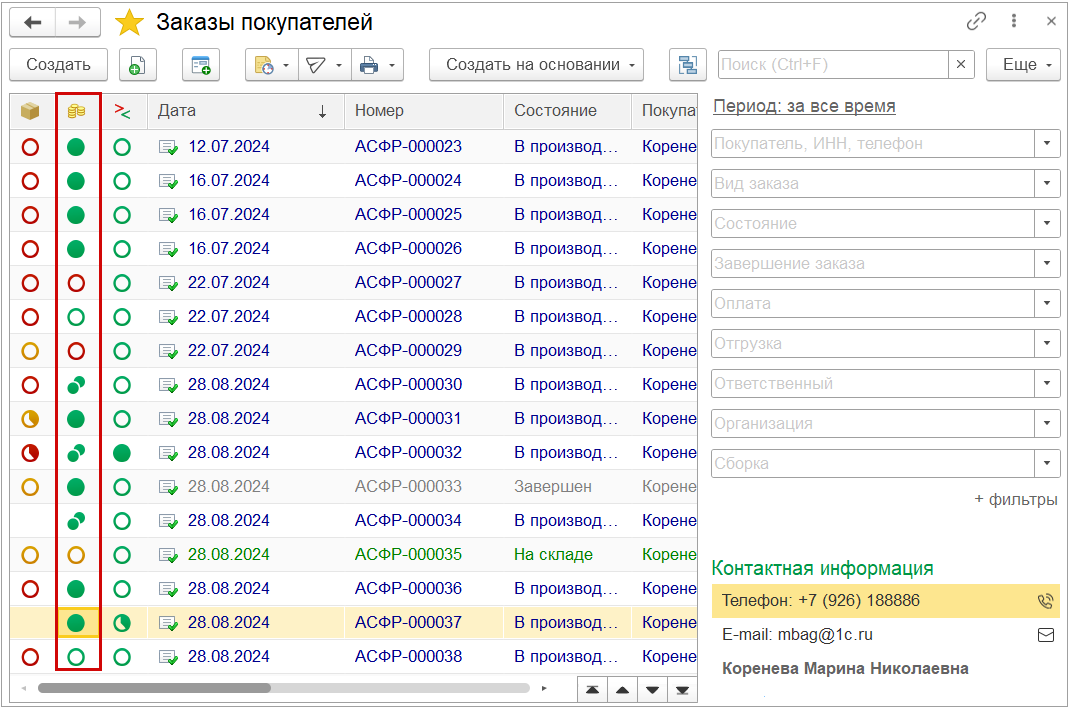Click the phone call icon
The height and width of the screenshot is (709, 1073).
[1045, 601]
